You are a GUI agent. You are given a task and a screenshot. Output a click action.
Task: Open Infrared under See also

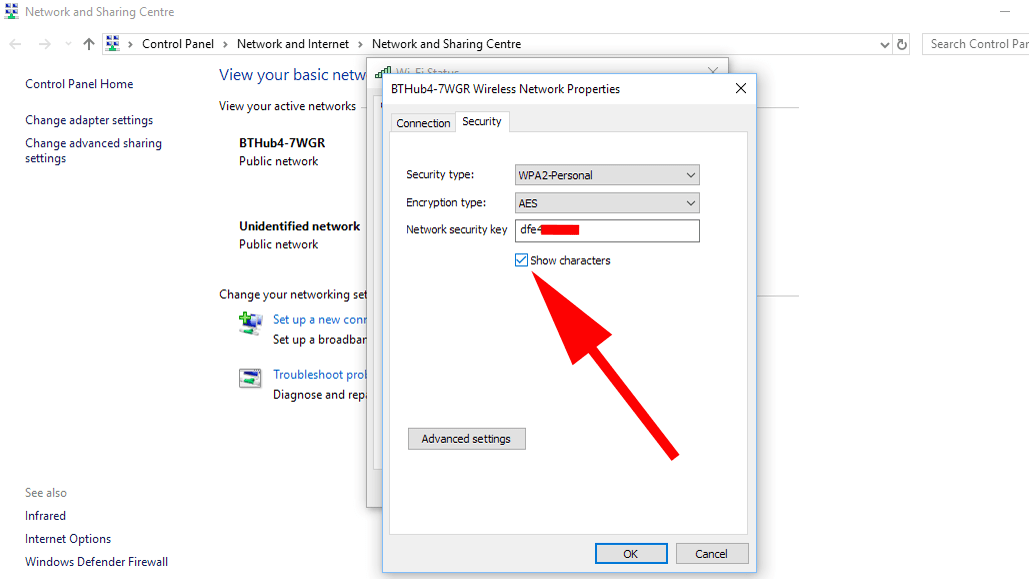tap(45, 516)
